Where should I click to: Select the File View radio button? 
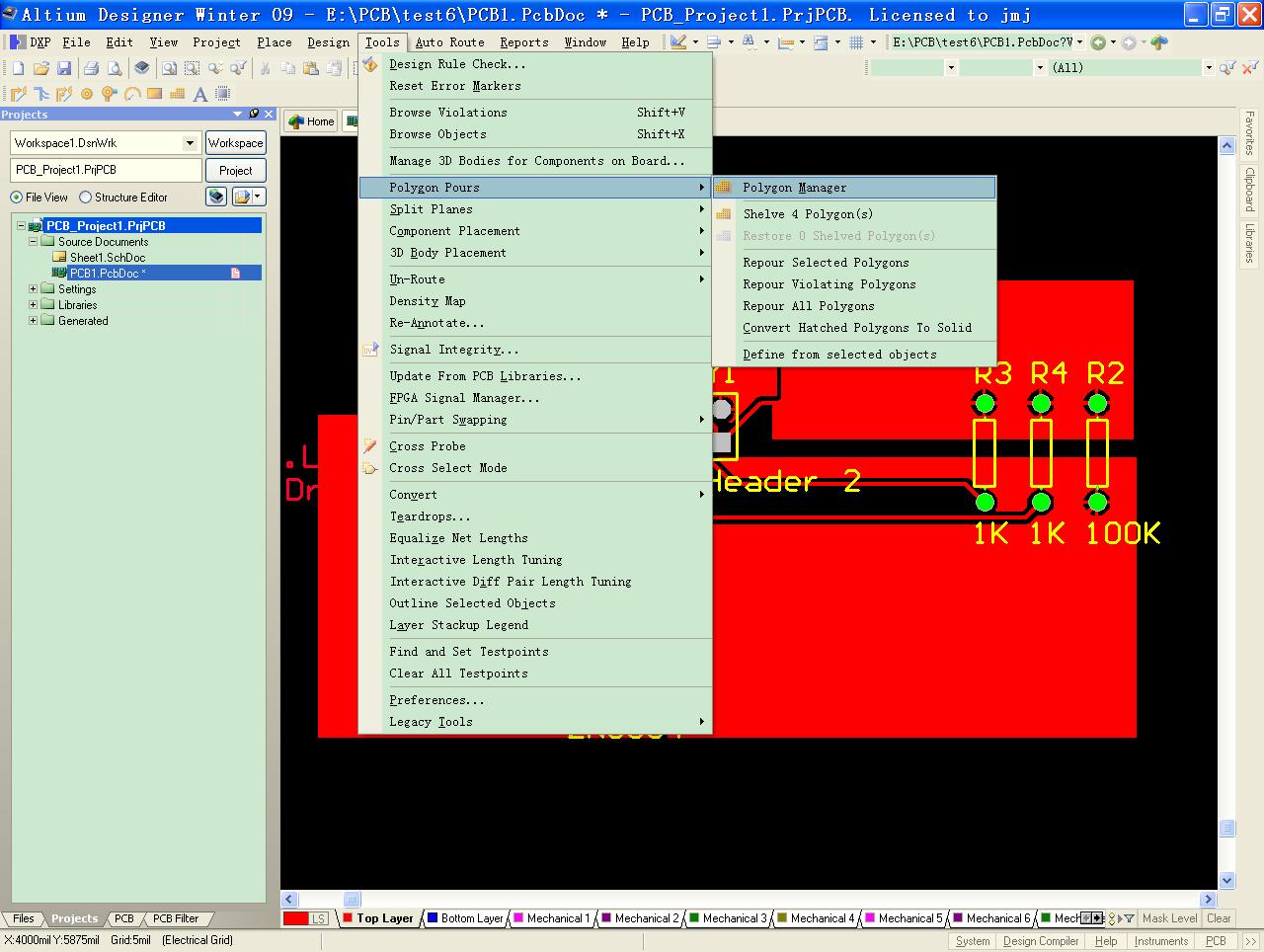tap(16, 198)
